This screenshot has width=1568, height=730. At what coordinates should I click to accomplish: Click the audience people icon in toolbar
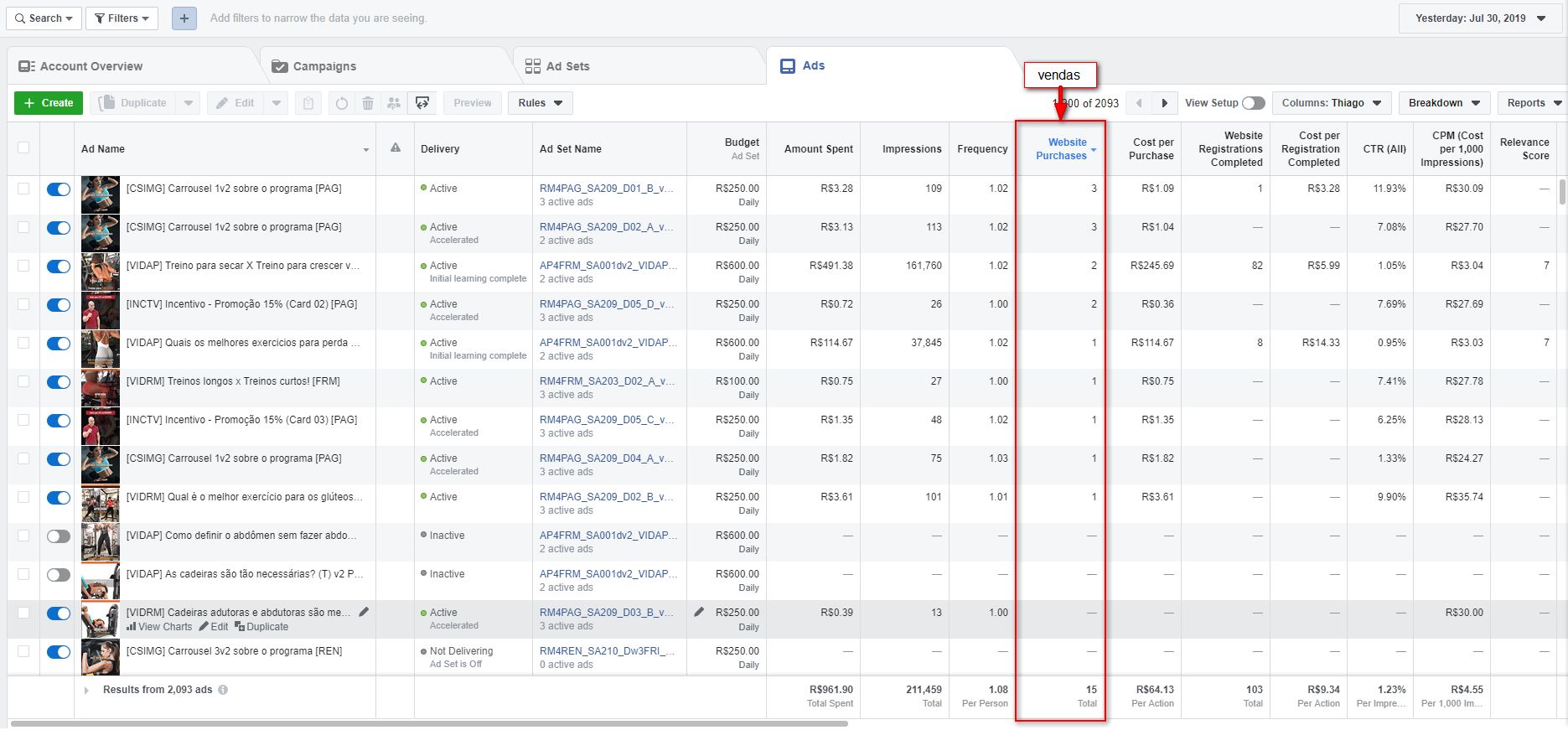[x=394, y=103]
